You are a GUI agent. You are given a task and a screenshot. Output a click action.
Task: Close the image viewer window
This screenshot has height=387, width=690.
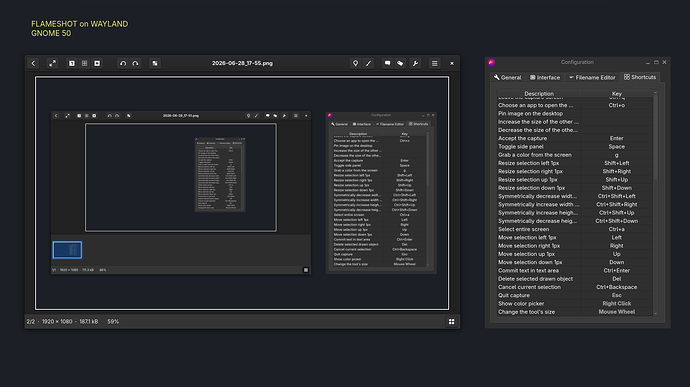tap(451, 63)
